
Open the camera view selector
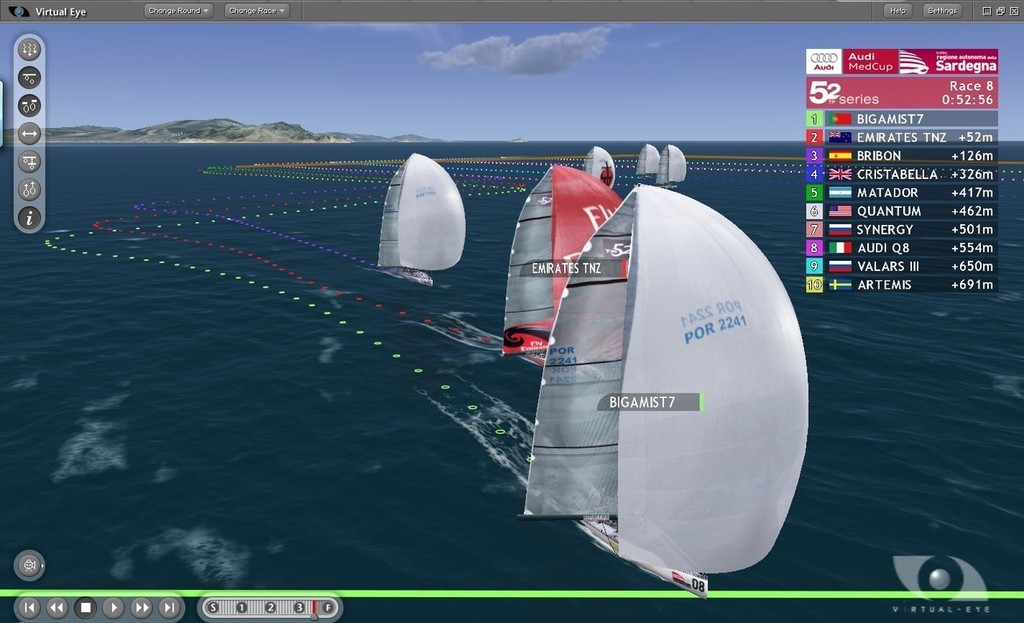coord(29,566)
